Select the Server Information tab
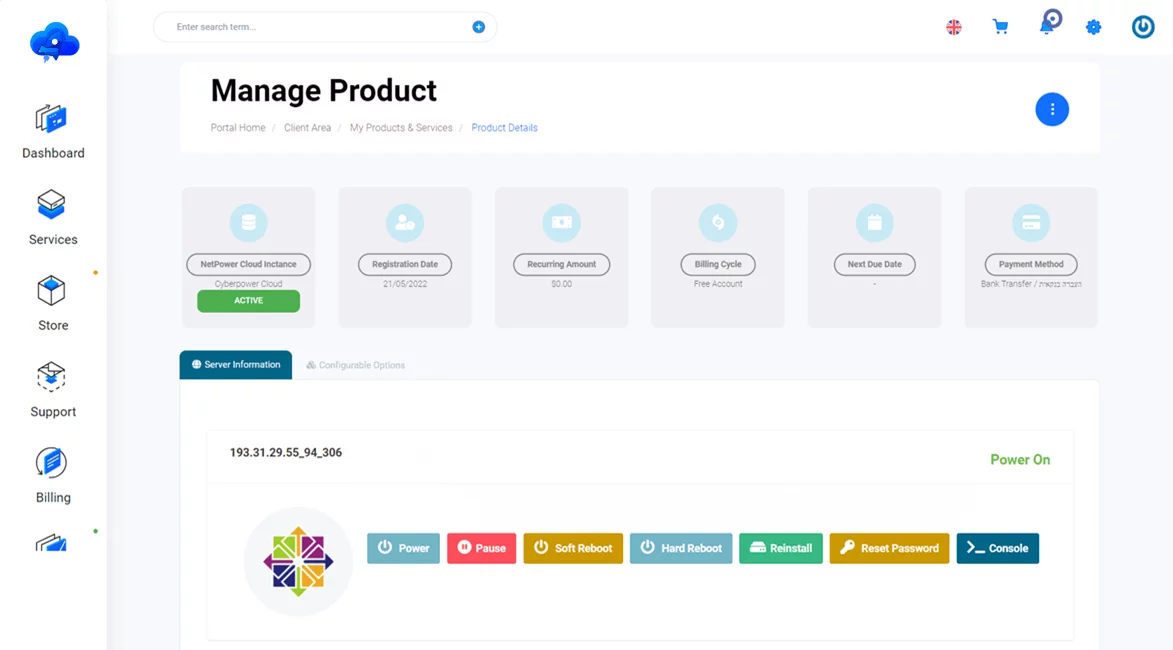 (x=236, y=365)
